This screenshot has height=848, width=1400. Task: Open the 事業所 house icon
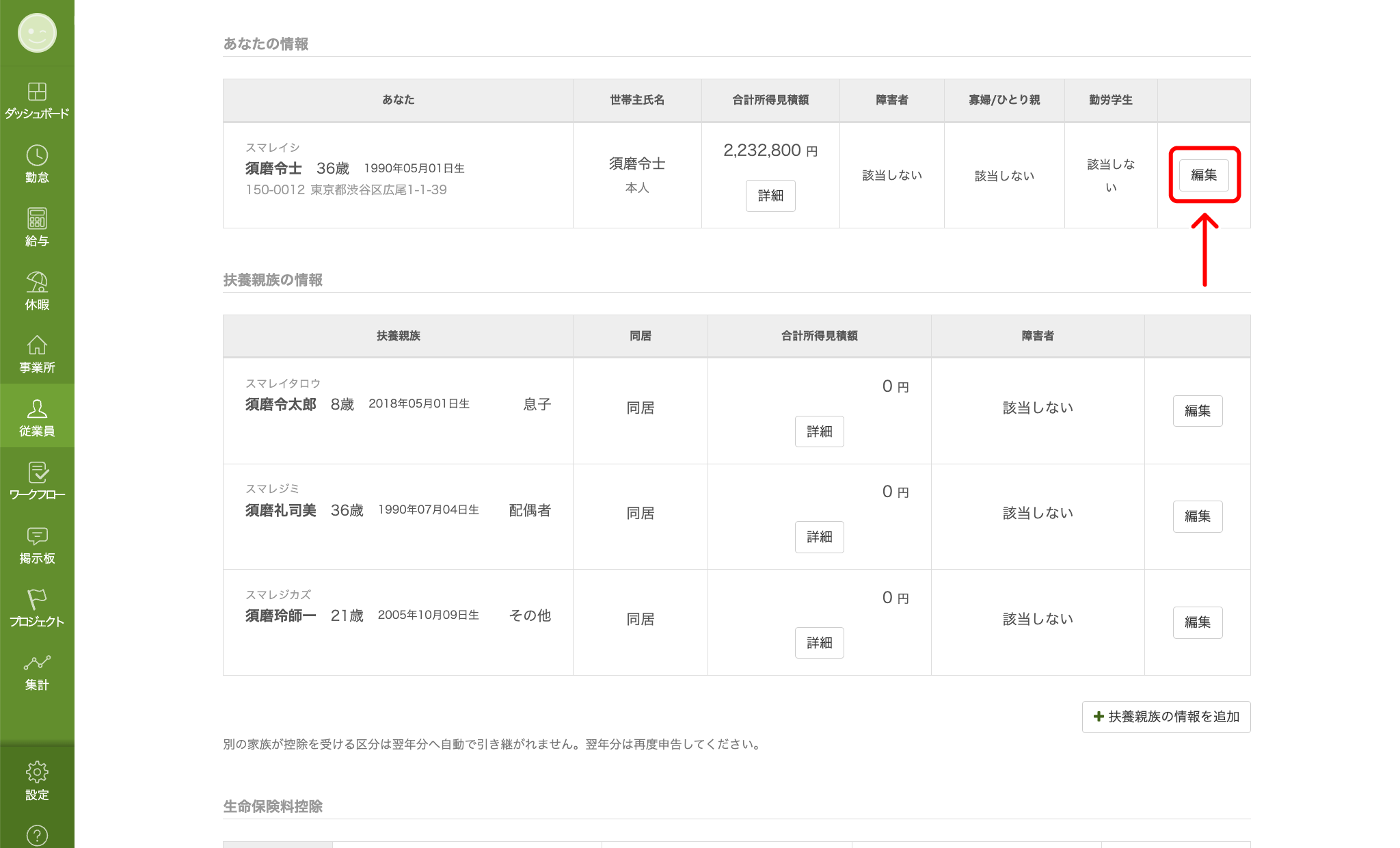pyautogui.click(x=37, y=345)
